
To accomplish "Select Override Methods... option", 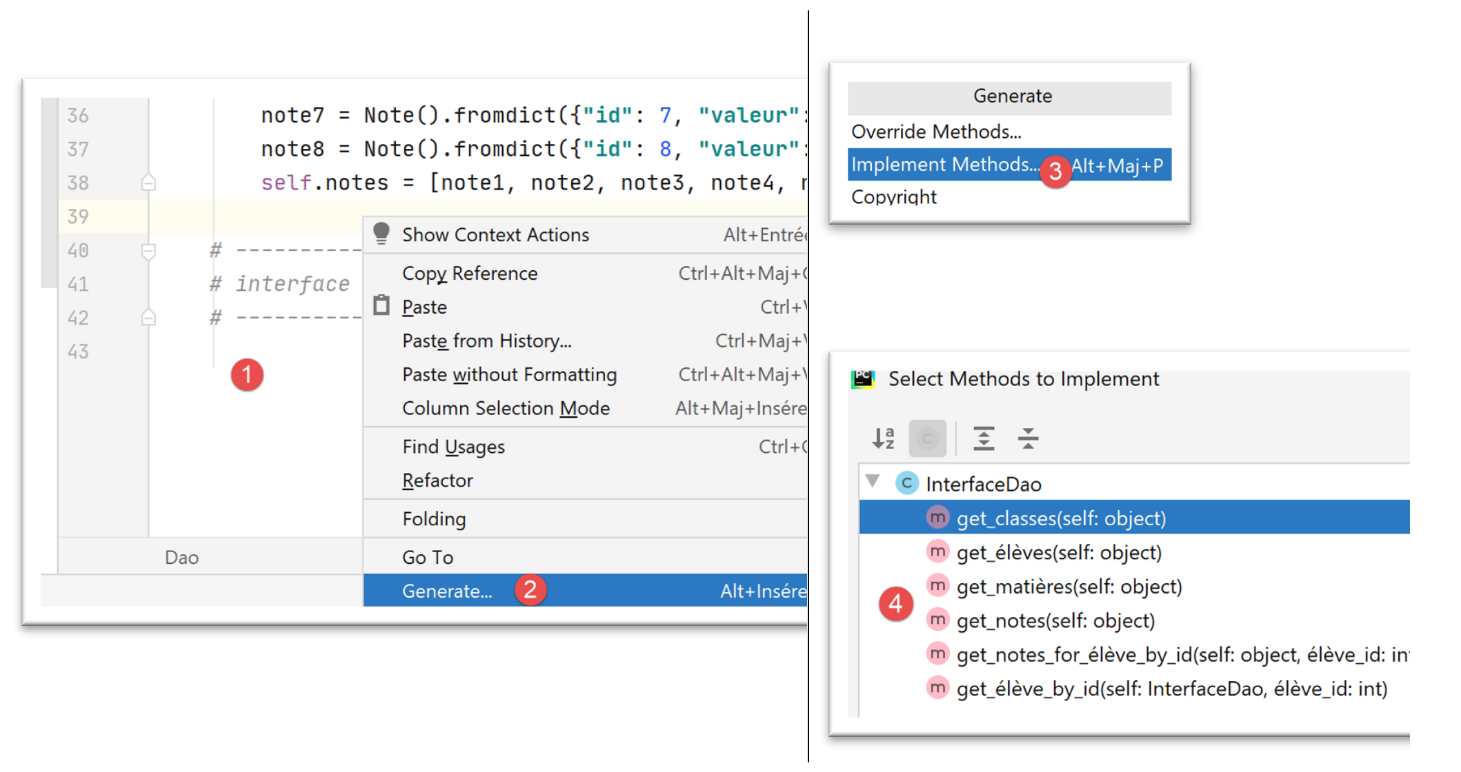I will click(x=936, y=131).
